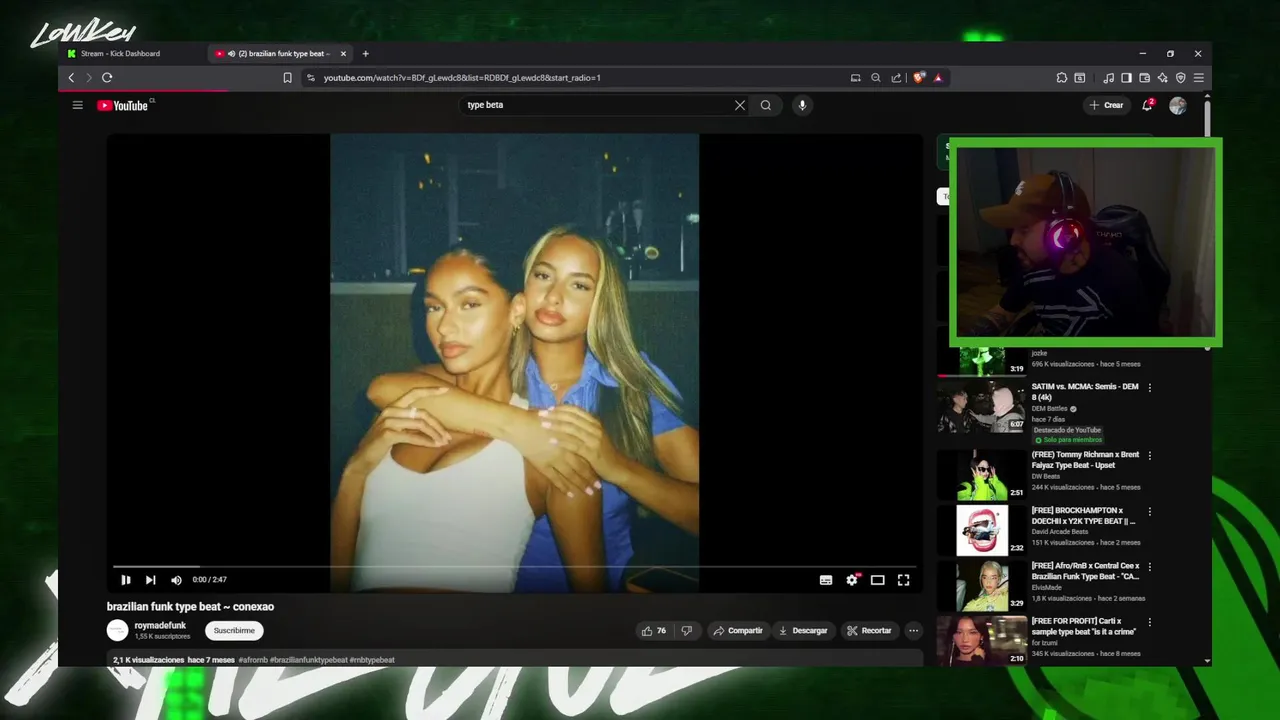Click the #brazilianfunktypebeat hashtag
The height and width of the screenshot is (720, 1280).
pyautogui.click(x=308, y=660)
